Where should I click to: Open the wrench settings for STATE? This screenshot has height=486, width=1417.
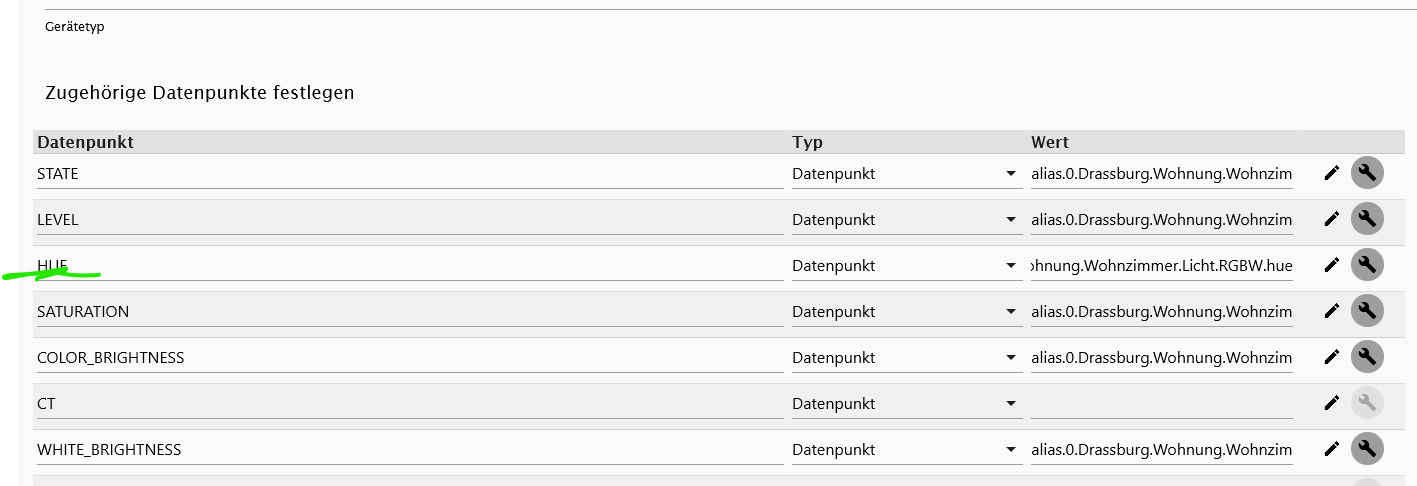click(x=1367, y=173)
